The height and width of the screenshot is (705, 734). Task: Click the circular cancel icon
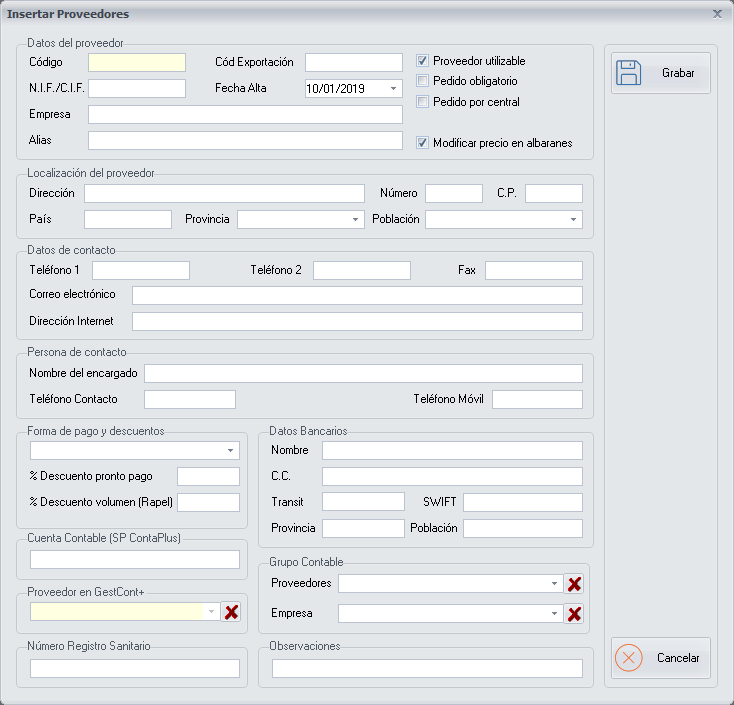coord(629,659)
